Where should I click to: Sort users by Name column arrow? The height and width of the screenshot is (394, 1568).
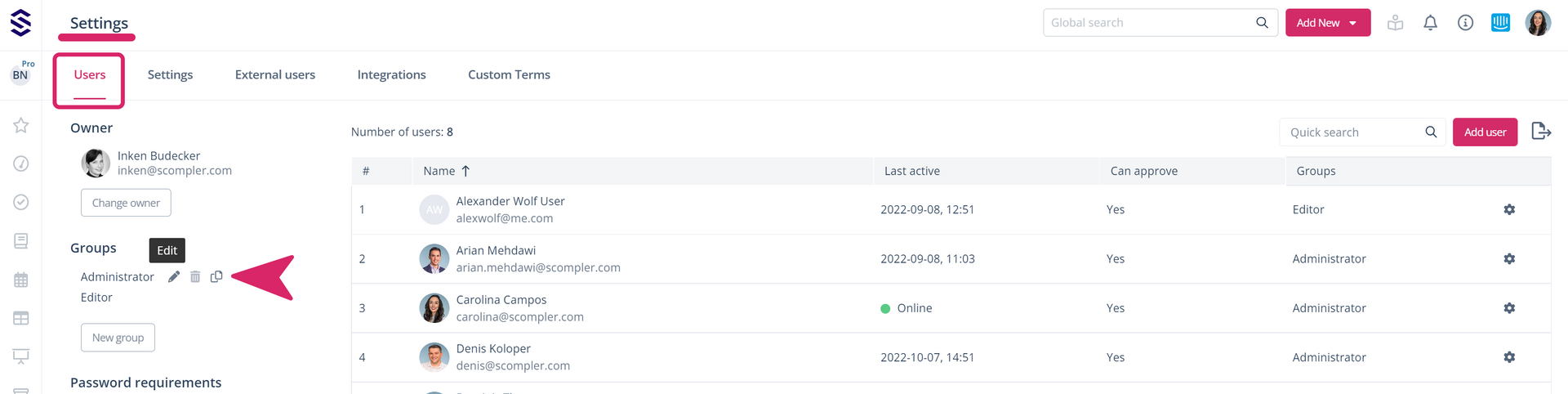click(465, 171)
